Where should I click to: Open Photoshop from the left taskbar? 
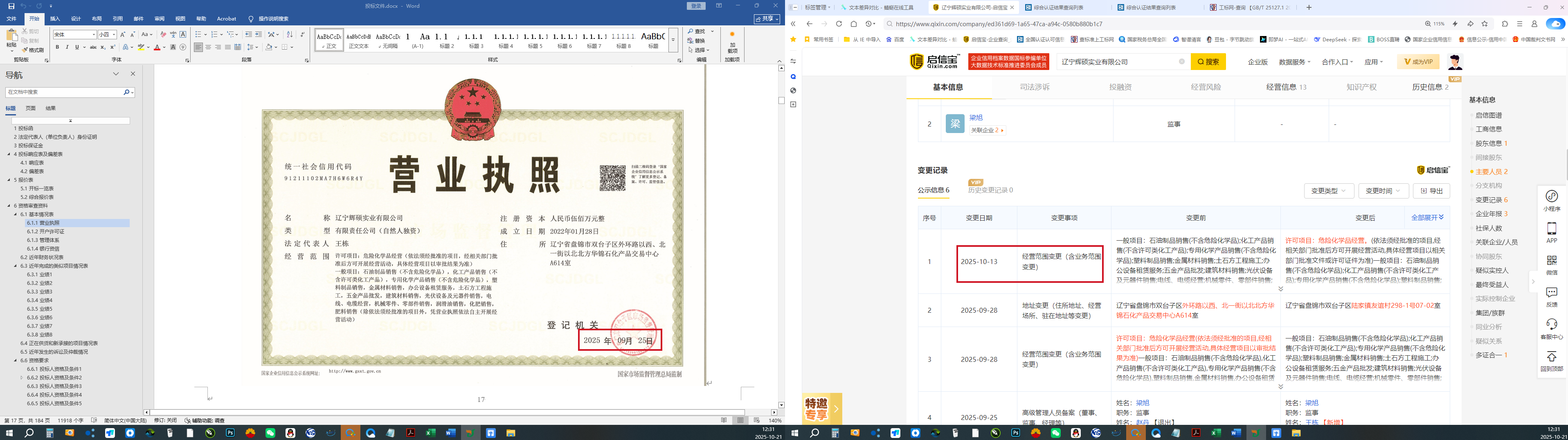[230, 433]
